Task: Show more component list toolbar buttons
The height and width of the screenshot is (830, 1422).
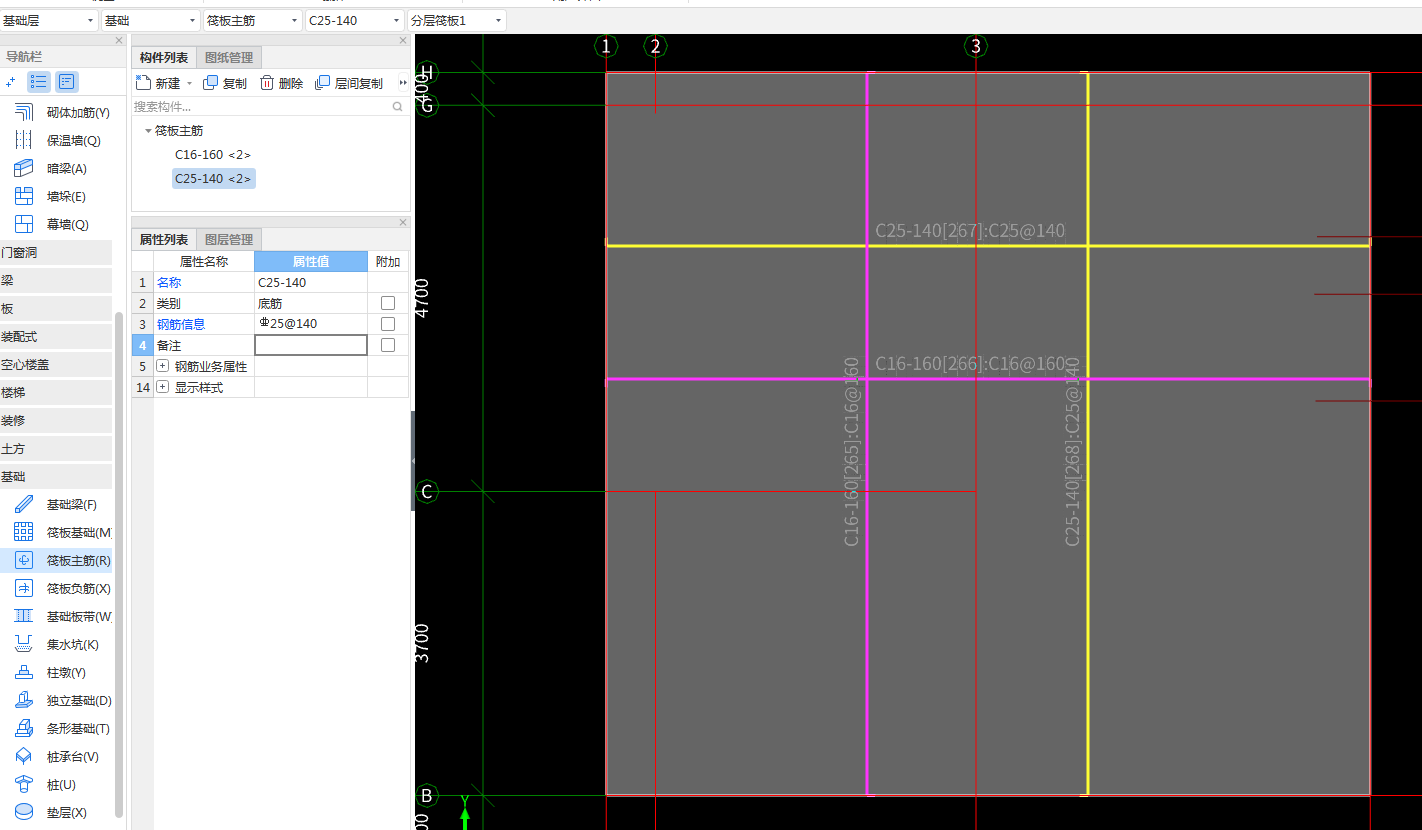Action: [x=403, y=83]
